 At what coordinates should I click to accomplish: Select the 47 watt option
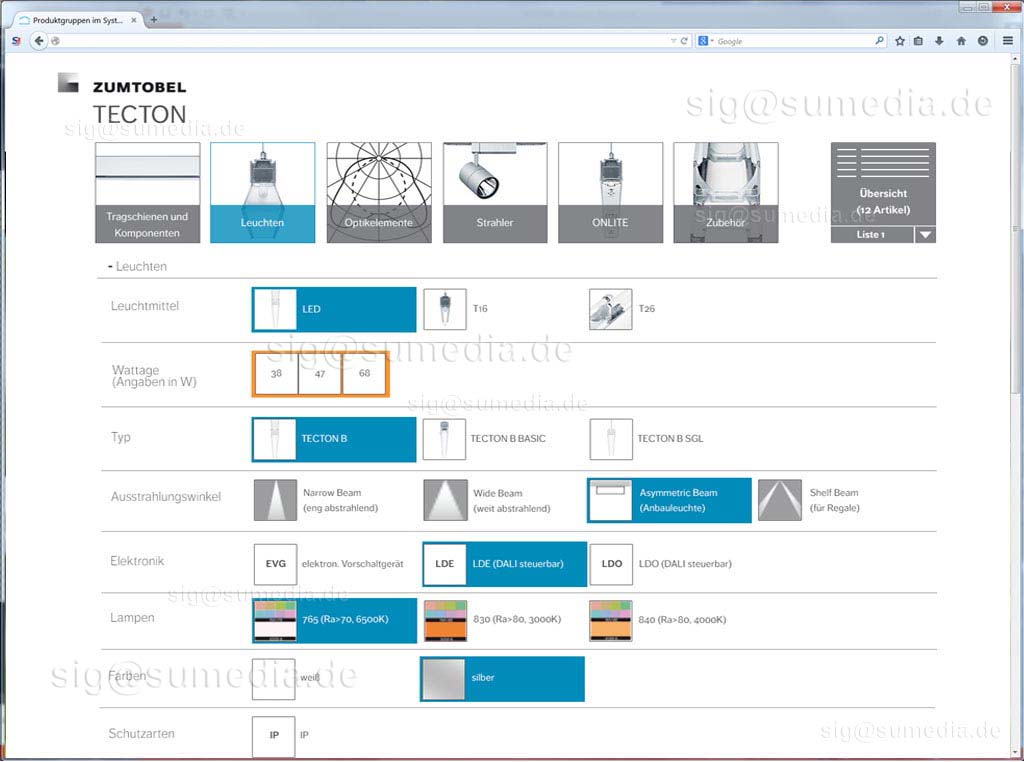point(320,373)
